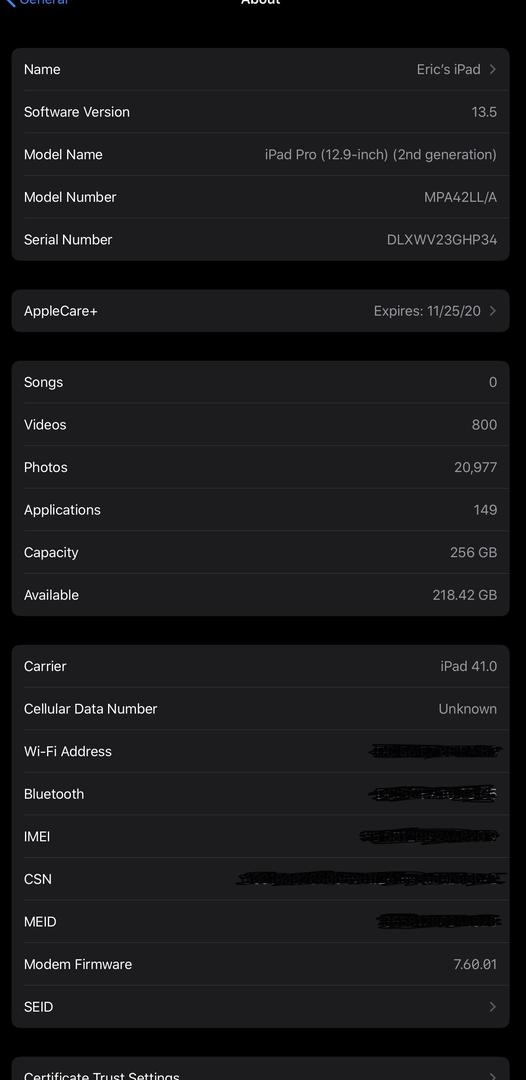Viewport: 526px width, 1080px height.
Task: Select the Software Version row
Action: pos(260,112)
